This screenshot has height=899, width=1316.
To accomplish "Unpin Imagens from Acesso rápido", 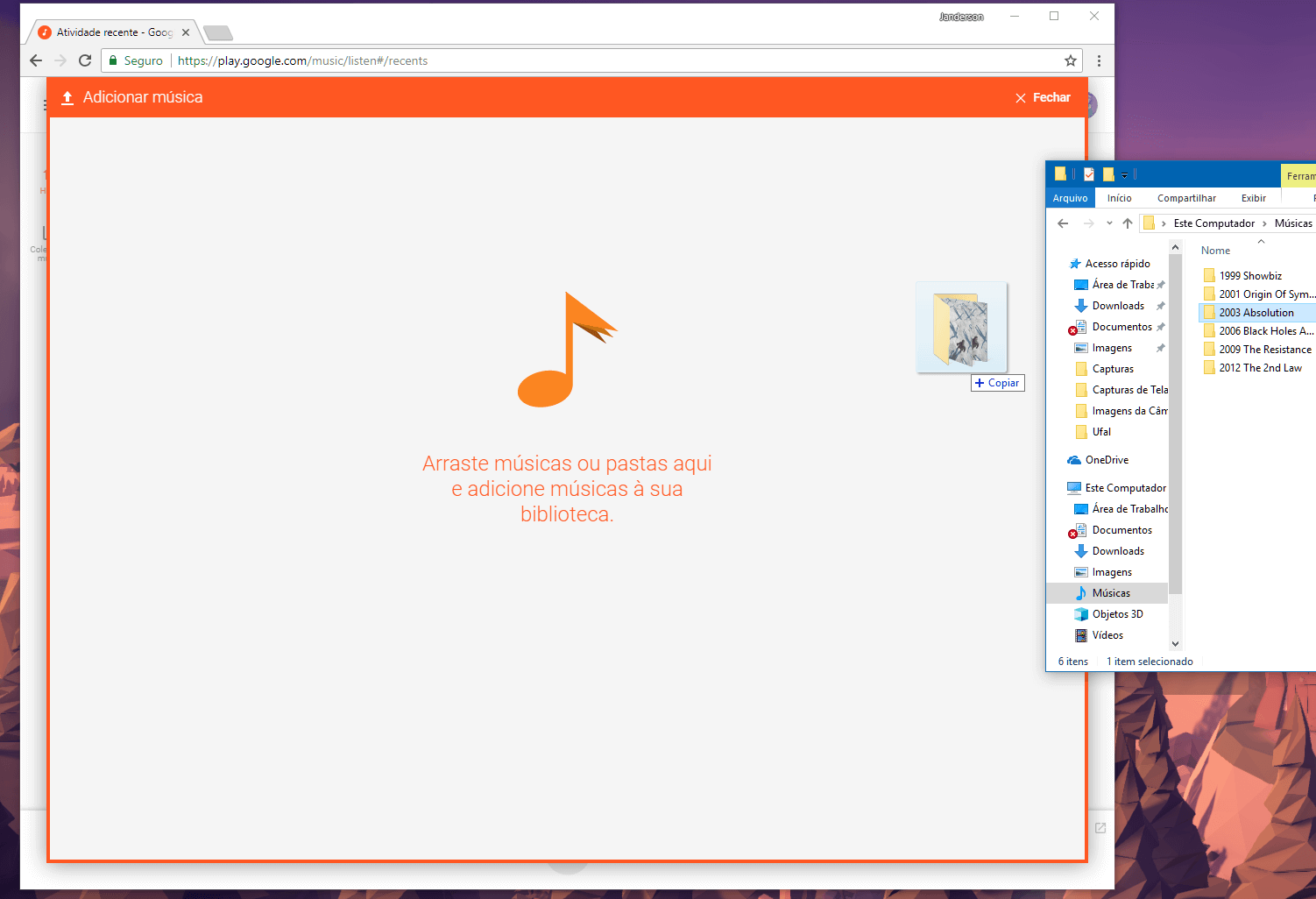I will (1161, 347).
